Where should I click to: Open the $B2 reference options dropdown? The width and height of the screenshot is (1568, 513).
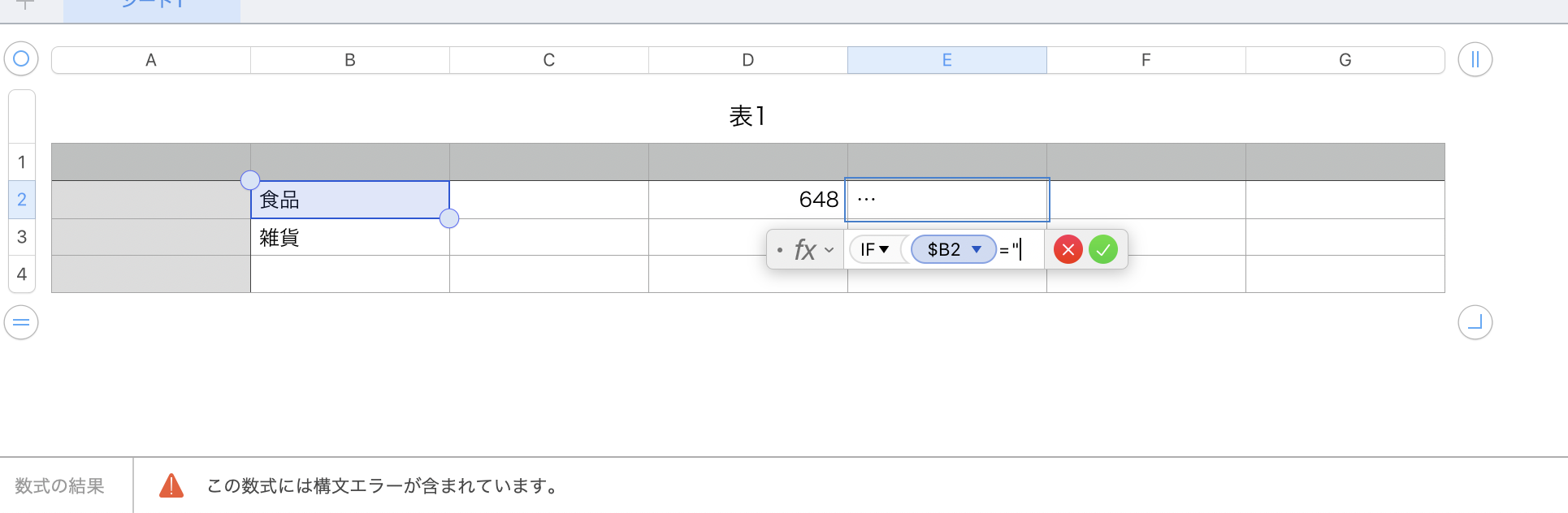pos(977,250)
